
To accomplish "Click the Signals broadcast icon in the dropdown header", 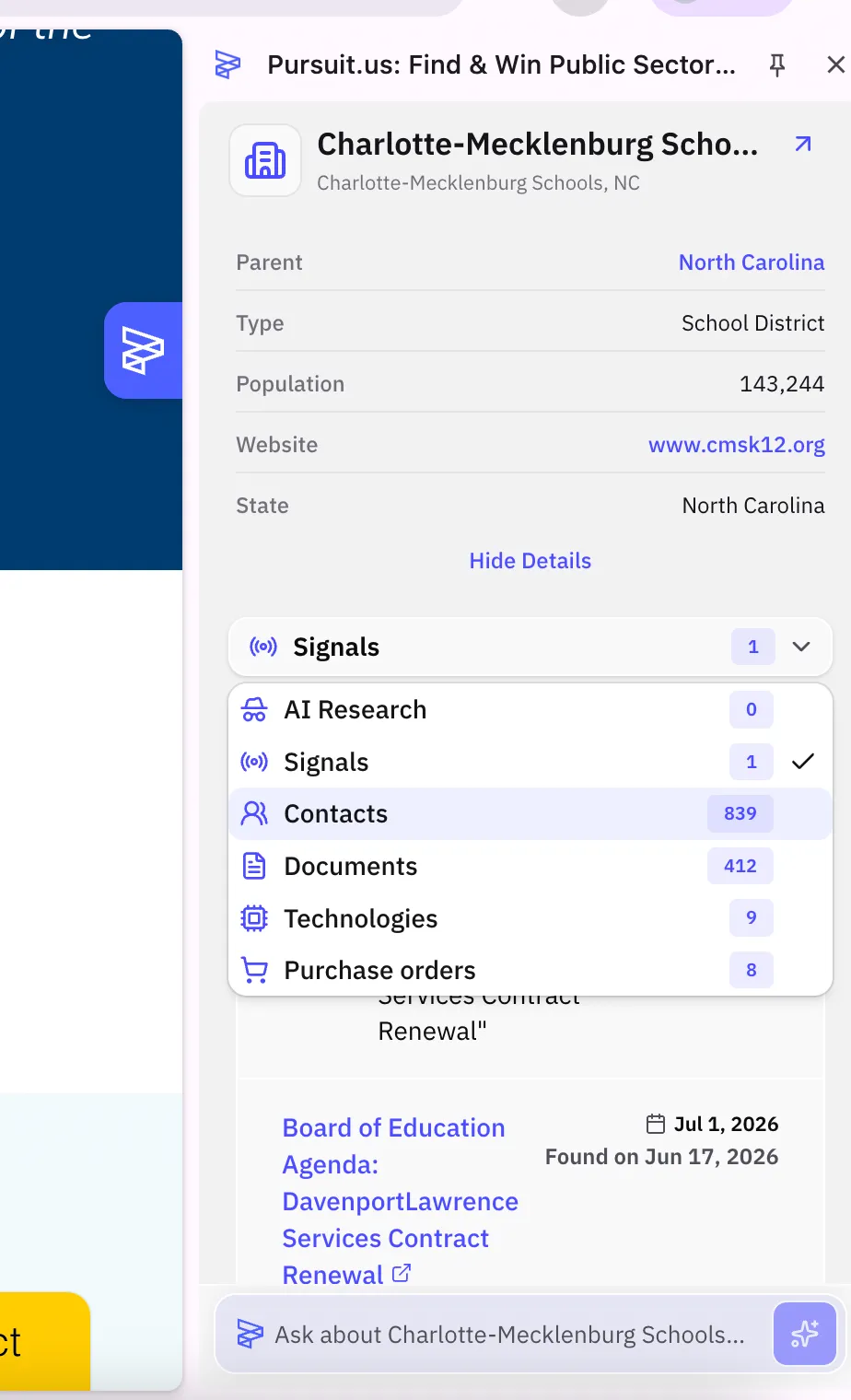I will (x=263, y=647).
